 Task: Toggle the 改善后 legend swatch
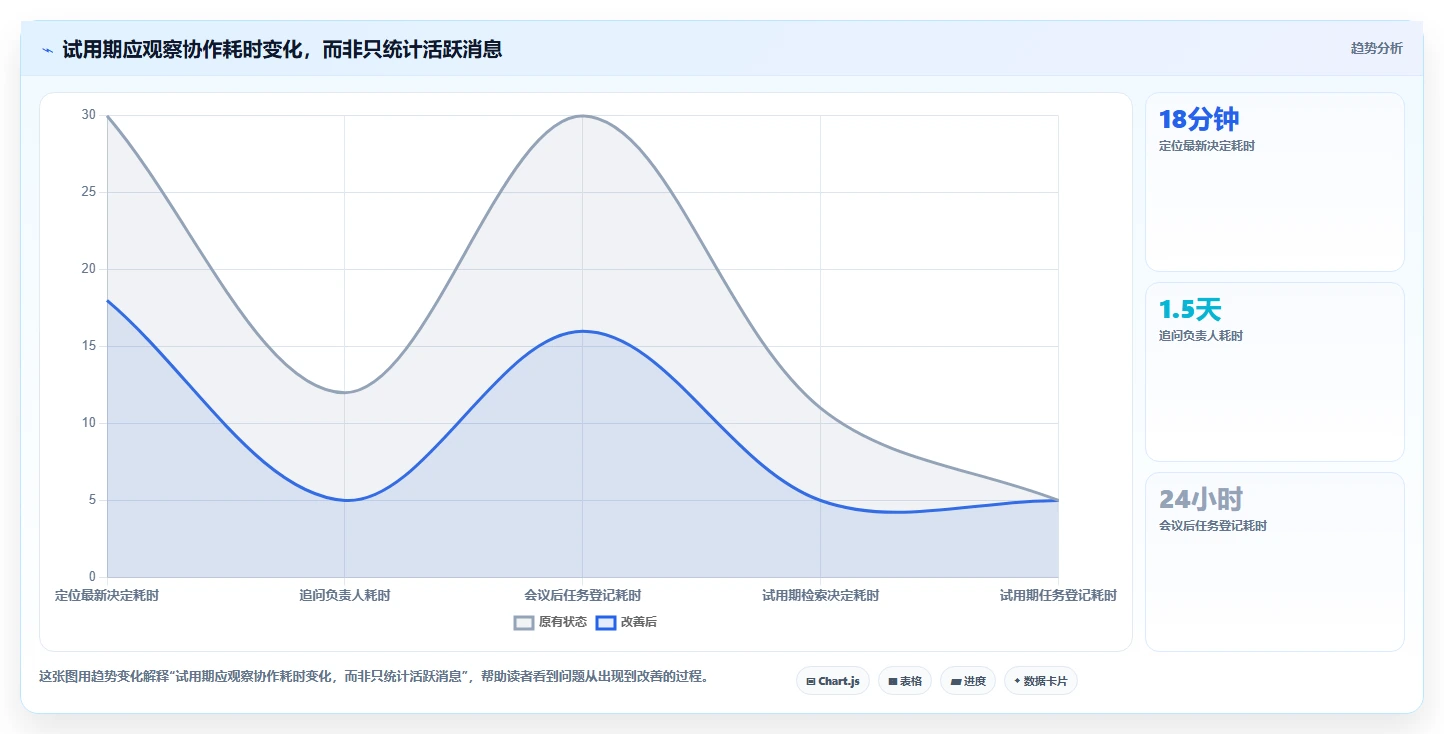[606, 622]
